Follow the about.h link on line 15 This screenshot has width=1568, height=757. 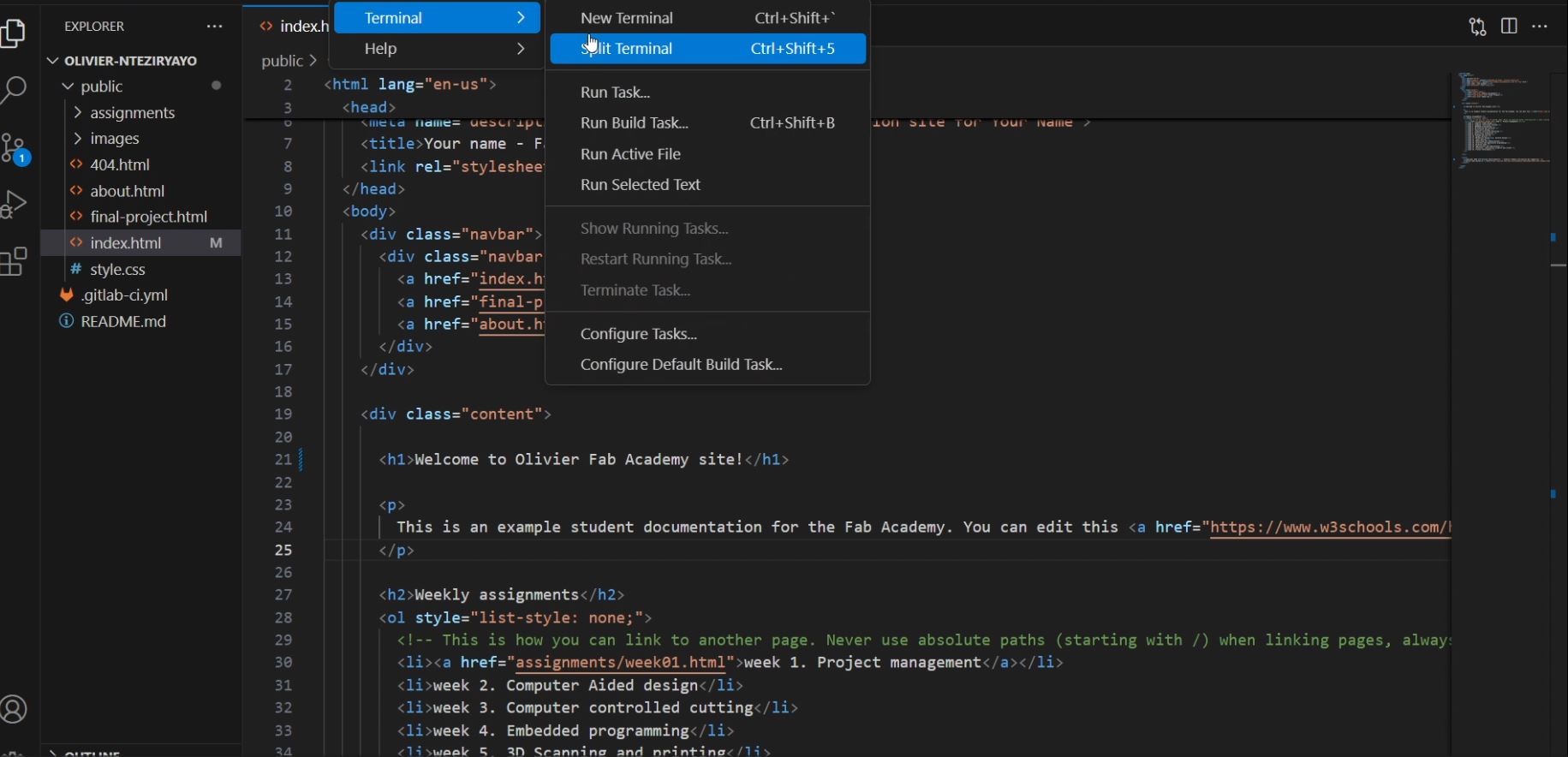(511, 325)
